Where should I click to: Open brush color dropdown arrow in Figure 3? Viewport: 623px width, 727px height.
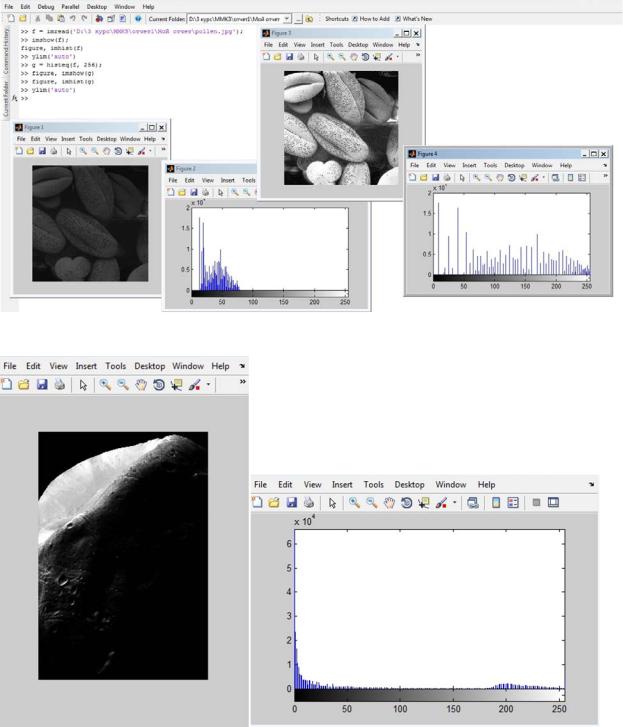pos(397,57)
